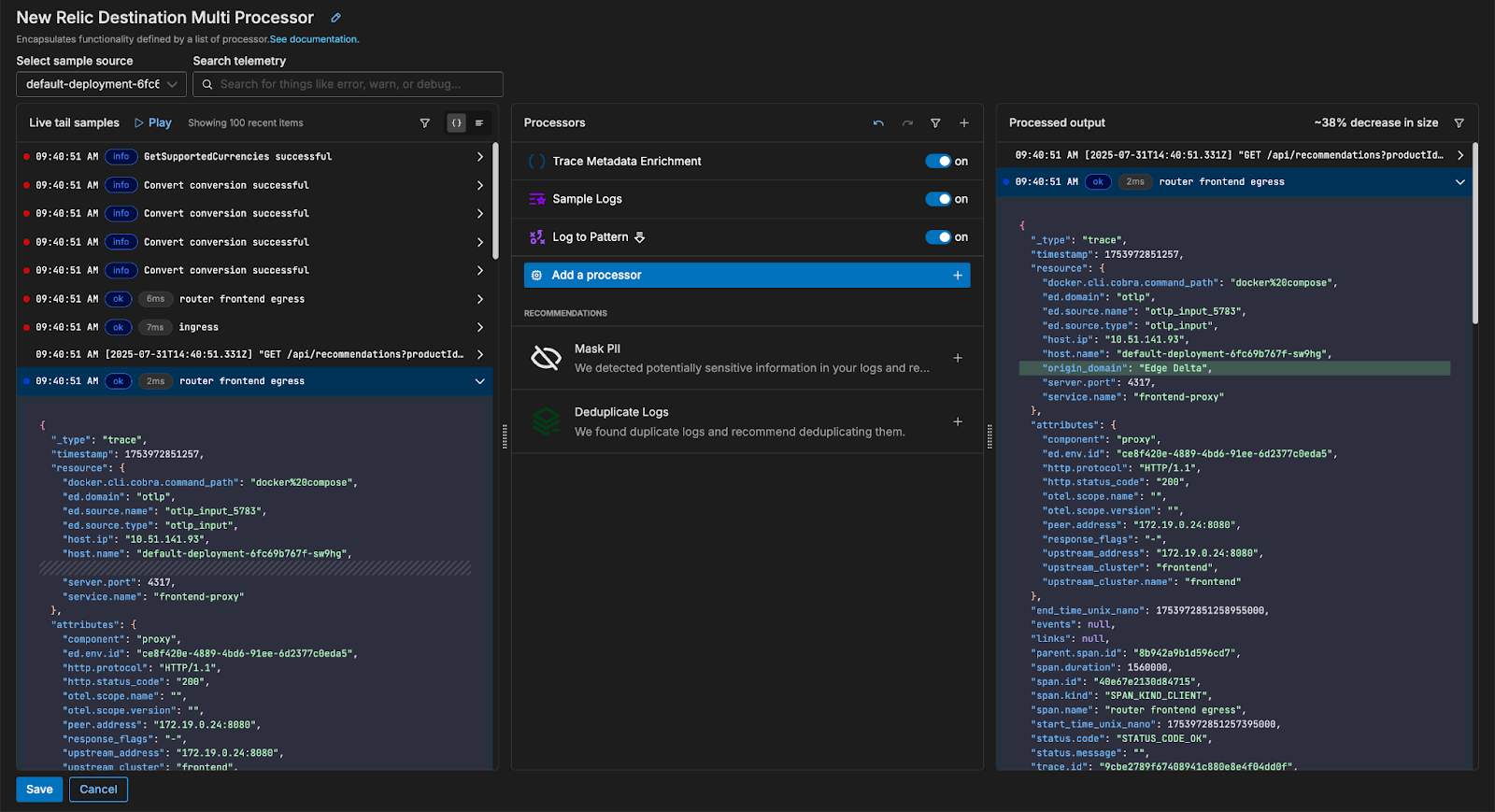Open the Deduplicate Logs recommendation

click(x=621, y=412)
